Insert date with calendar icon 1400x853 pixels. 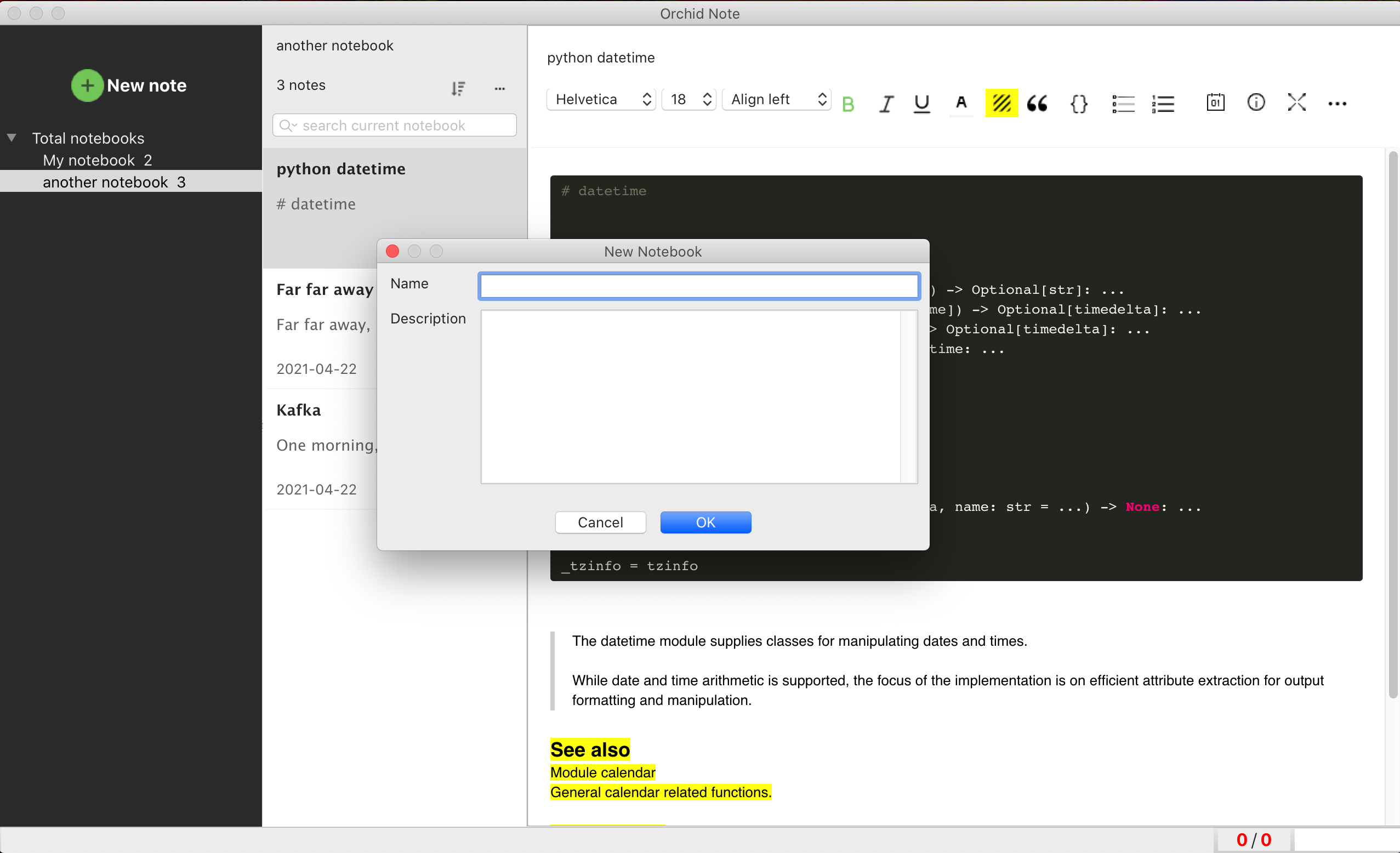(1215, 103)
